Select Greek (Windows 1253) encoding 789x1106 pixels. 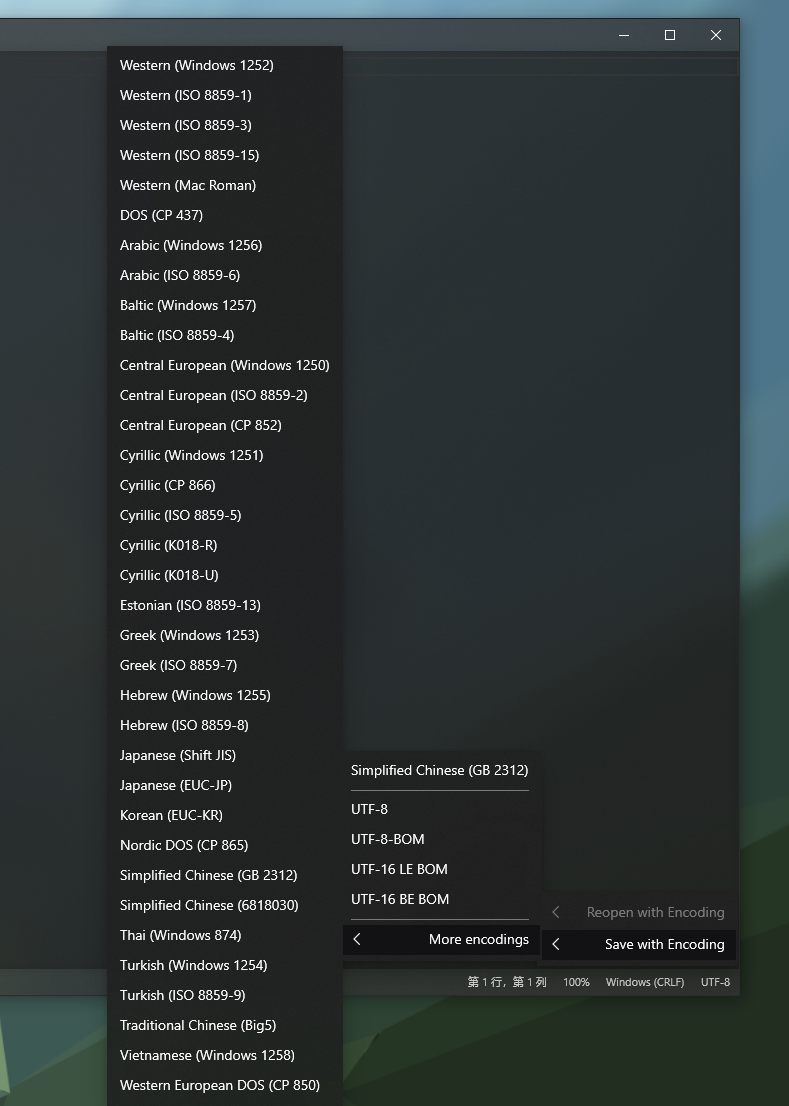click(x=225, y=636)
